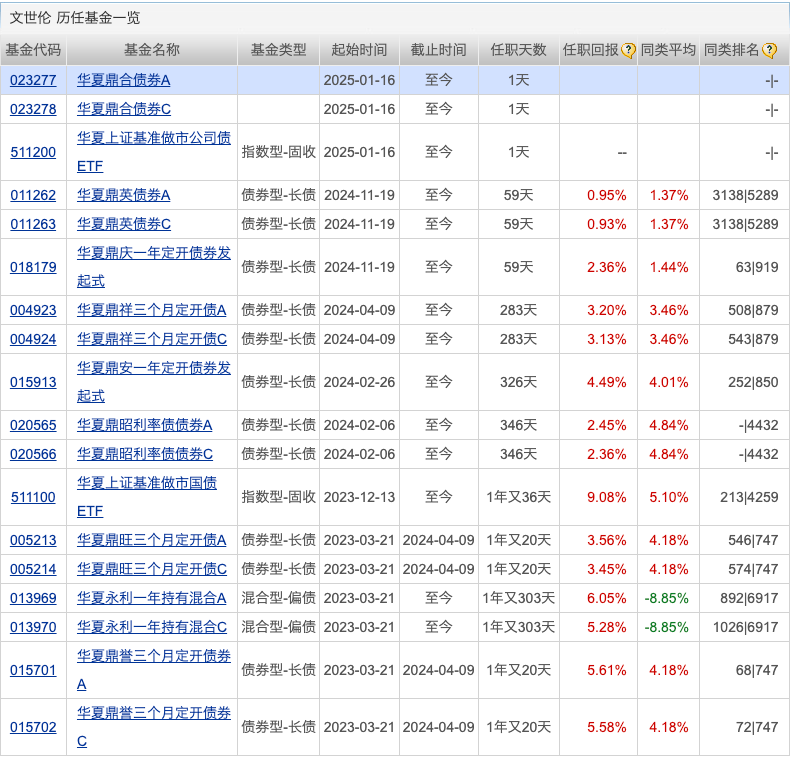792x758 pixels.
Task: Open 华夏鼎合债券C fund page
Action: [x=124, y=109]
